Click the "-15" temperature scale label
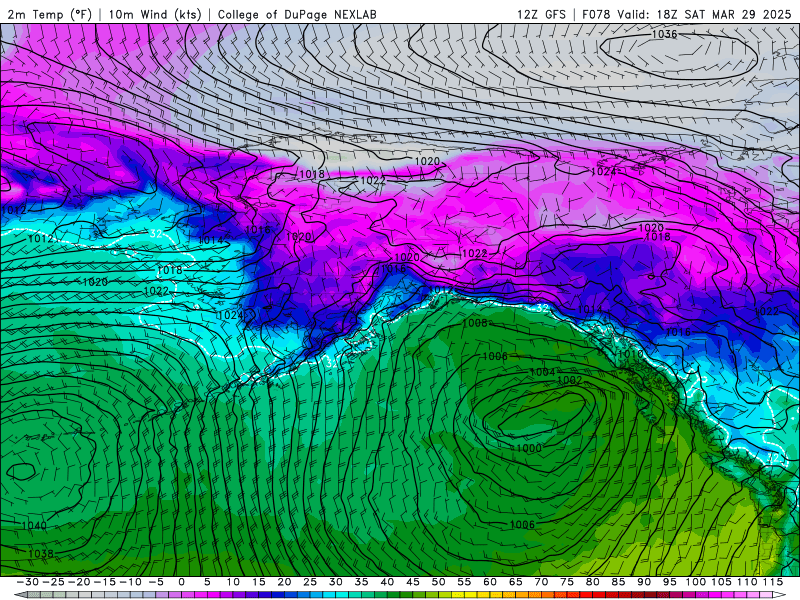Image resolution: width=800 pixels, height=600 pixels. coord(104,582)
